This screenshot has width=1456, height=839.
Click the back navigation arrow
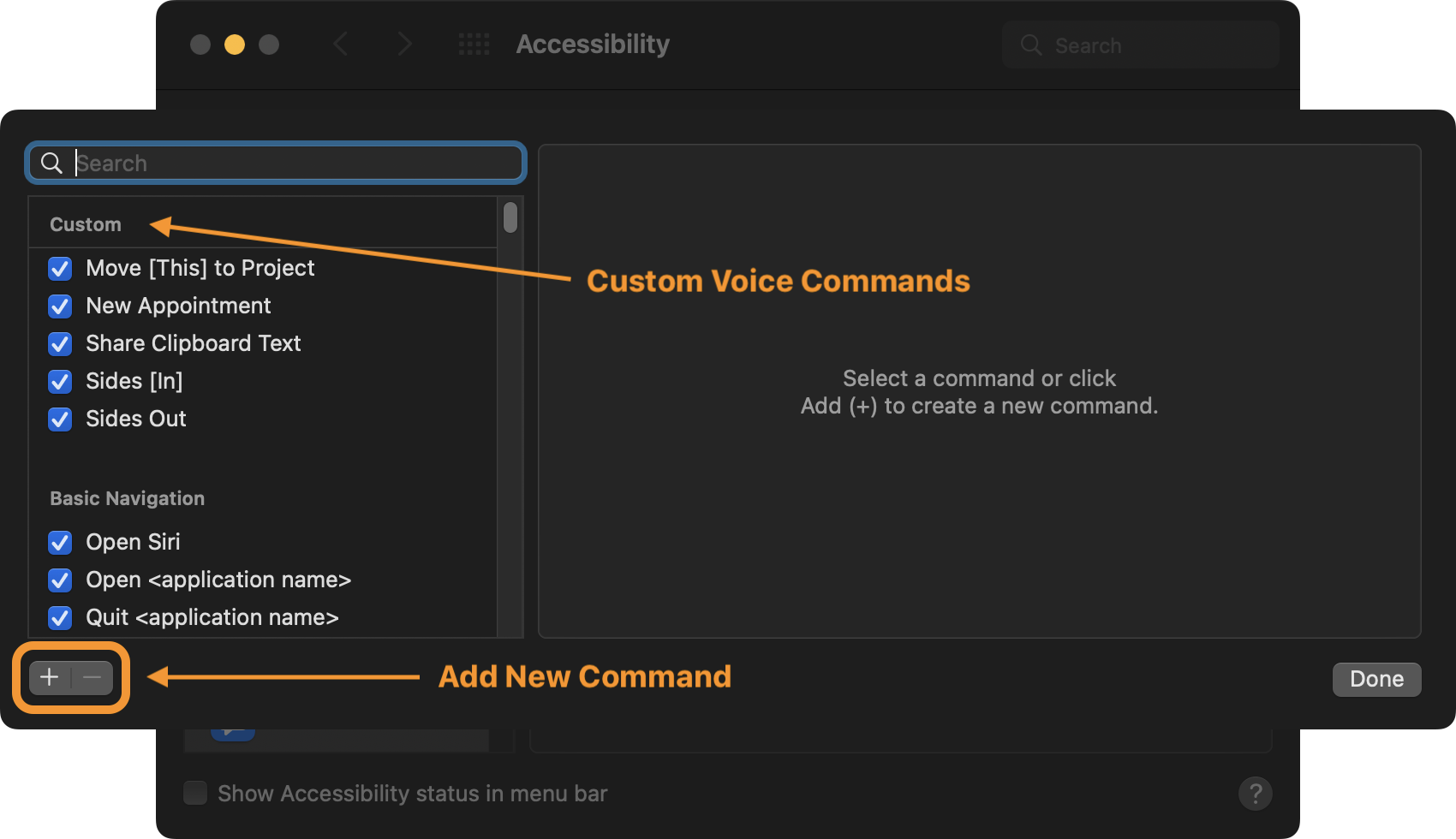coord(341,44)
